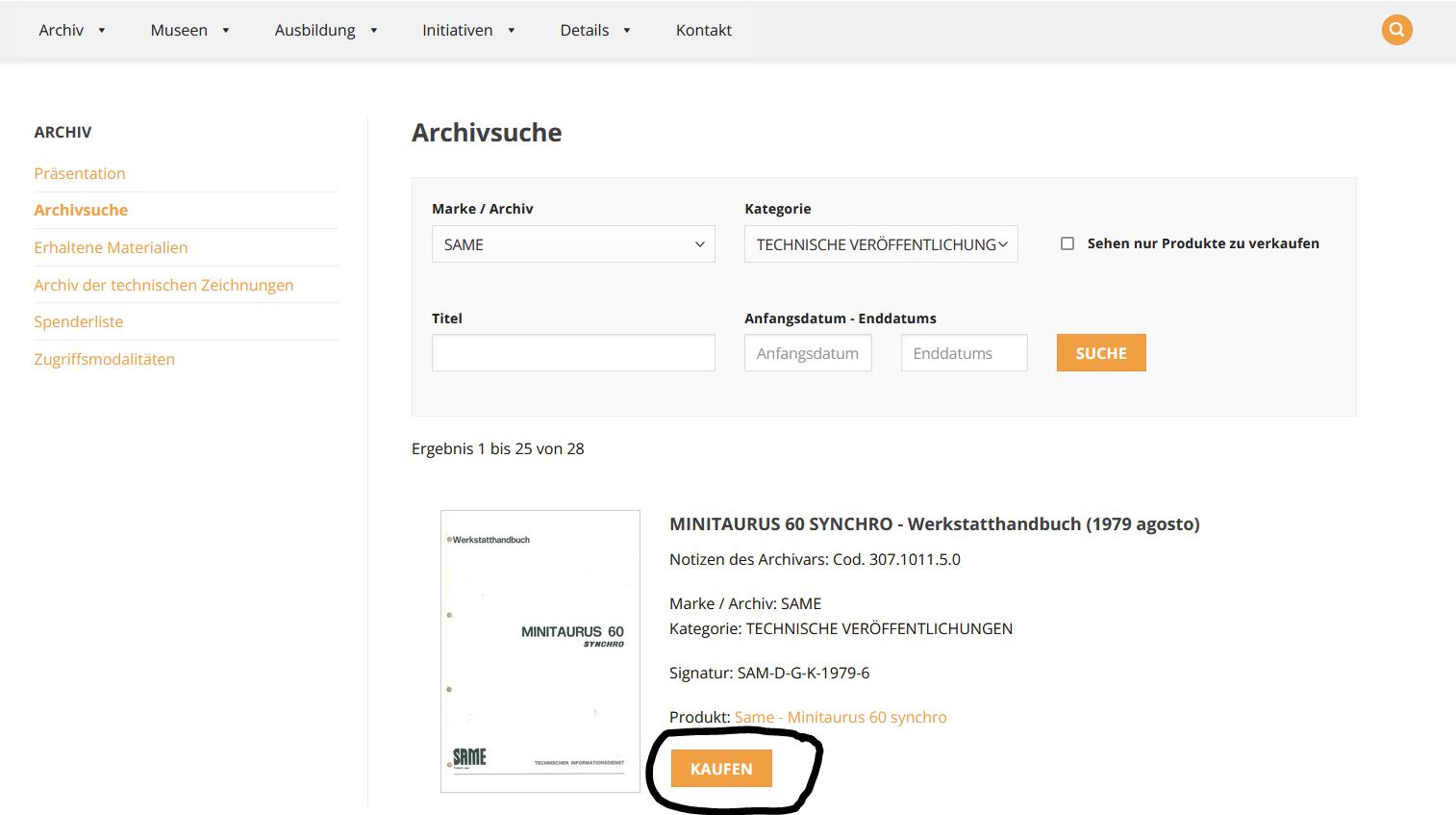Click the Enddatums date field
The image size is (1456, 815).
point(964,353)
